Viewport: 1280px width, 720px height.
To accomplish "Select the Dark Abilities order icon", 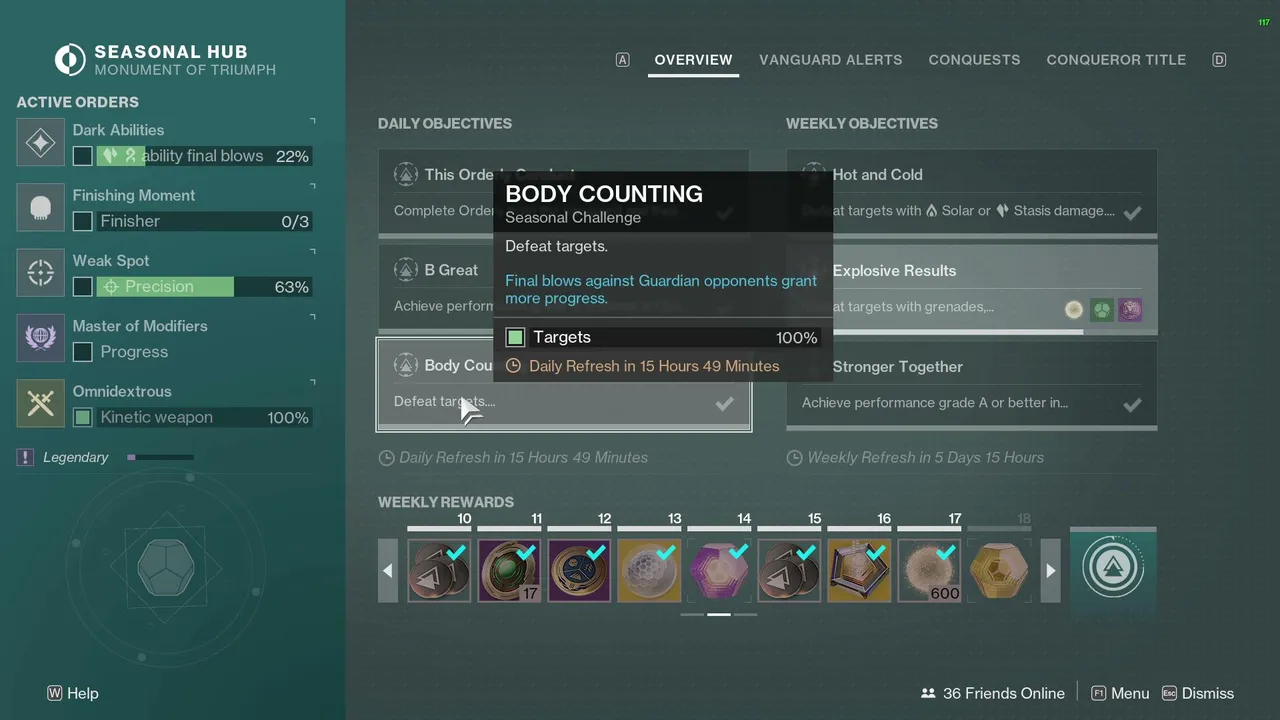I will pyautogui.click(x=40, y=143).
